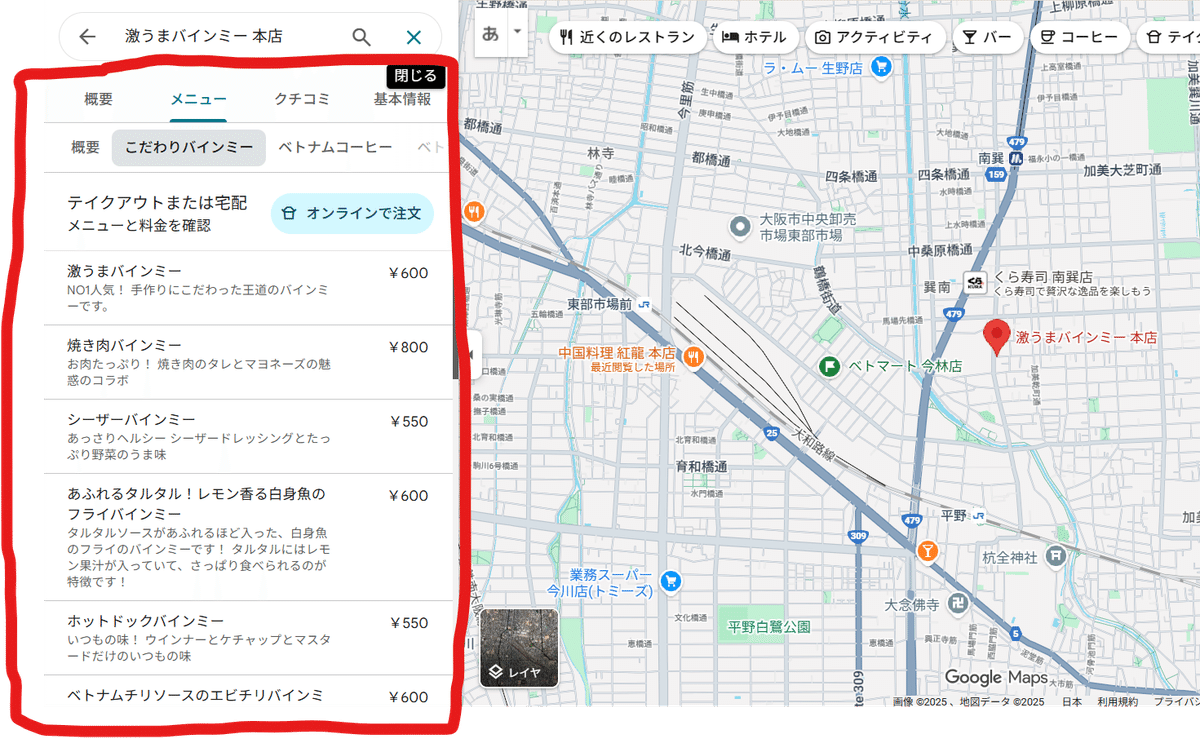Click the magnifier search icon
The width and height of the screenshot is (1200, 738).
click(362, 37)
